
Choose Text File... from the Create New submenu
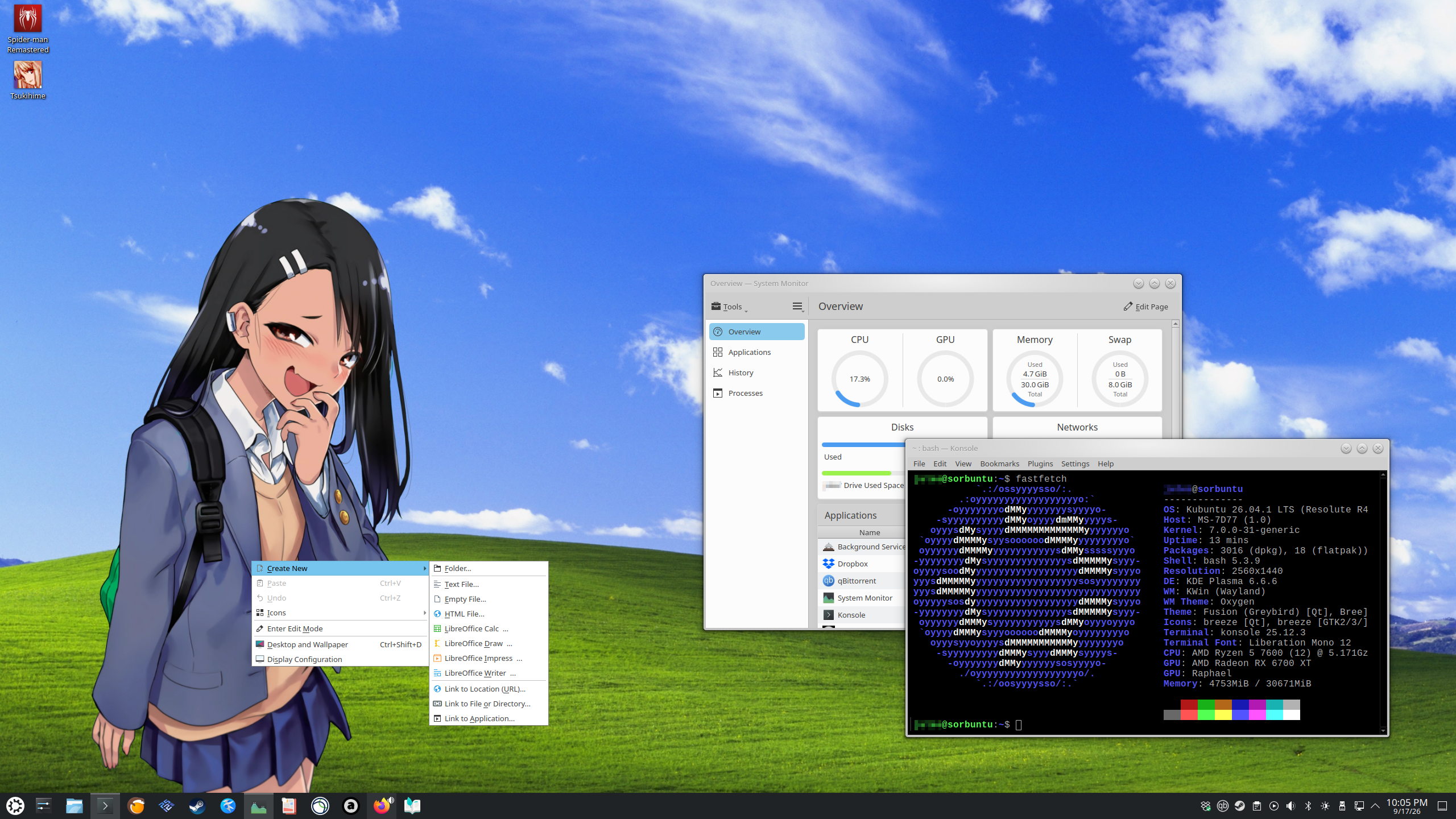[489, 584]
